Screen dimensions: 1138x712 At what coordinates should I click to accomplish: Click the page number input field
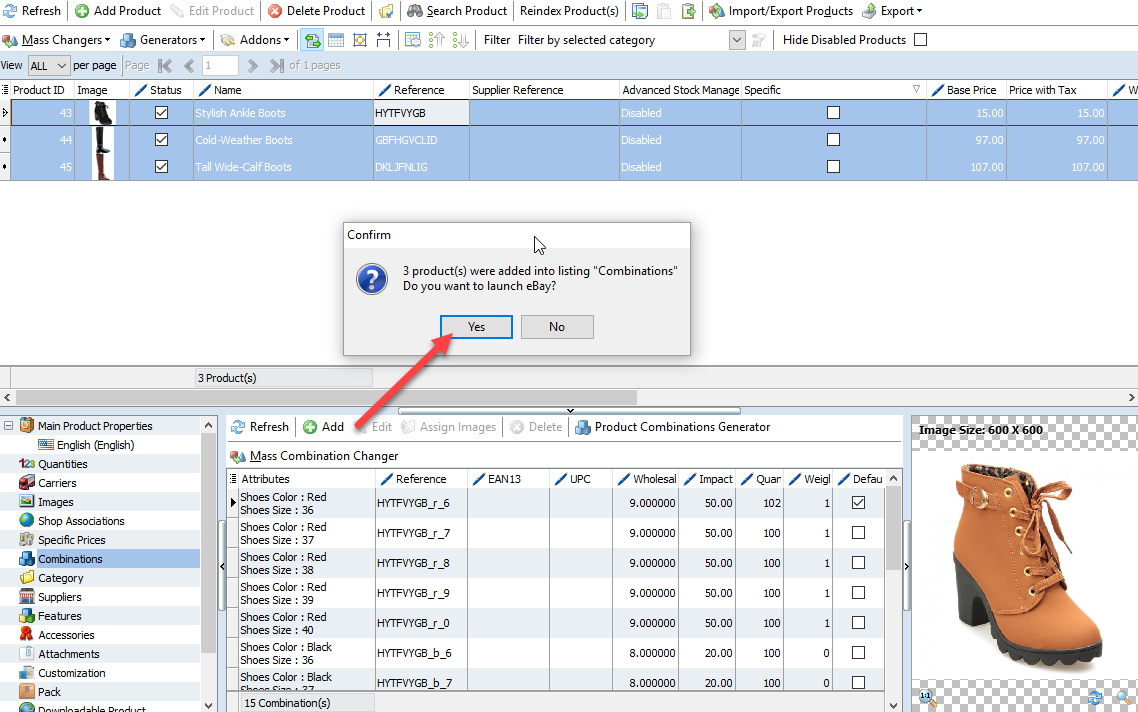pyautogui.click(x=220, y=65)
